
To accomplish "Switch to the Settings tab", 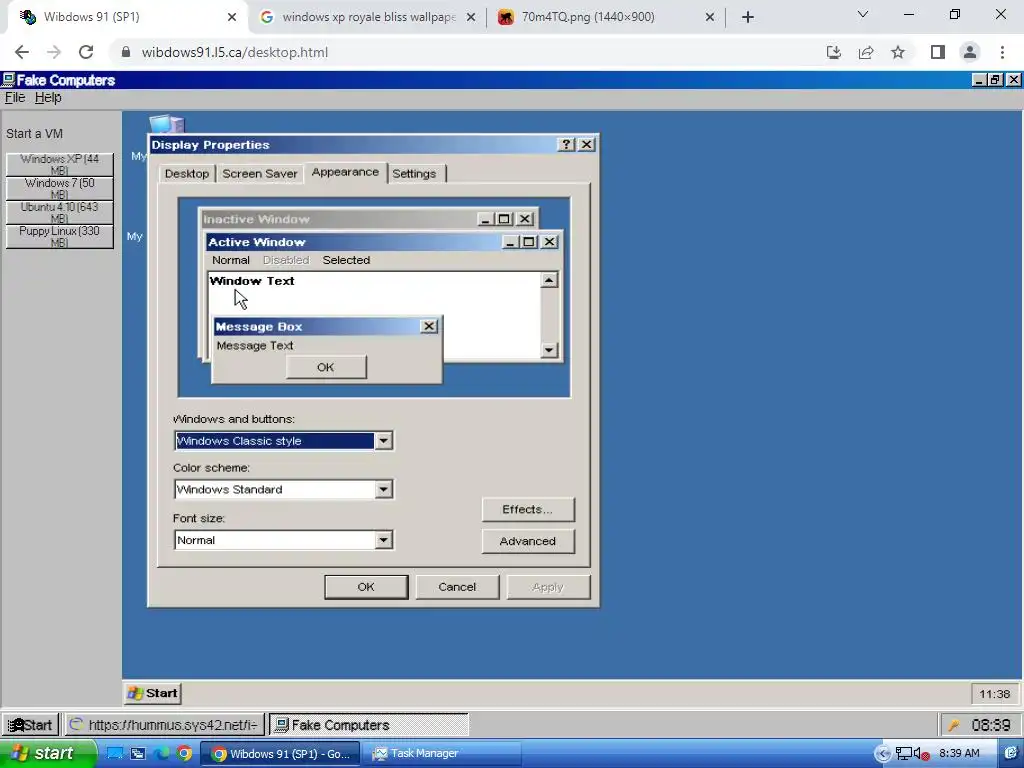I will pyautogui.click(x=414, y=174).
